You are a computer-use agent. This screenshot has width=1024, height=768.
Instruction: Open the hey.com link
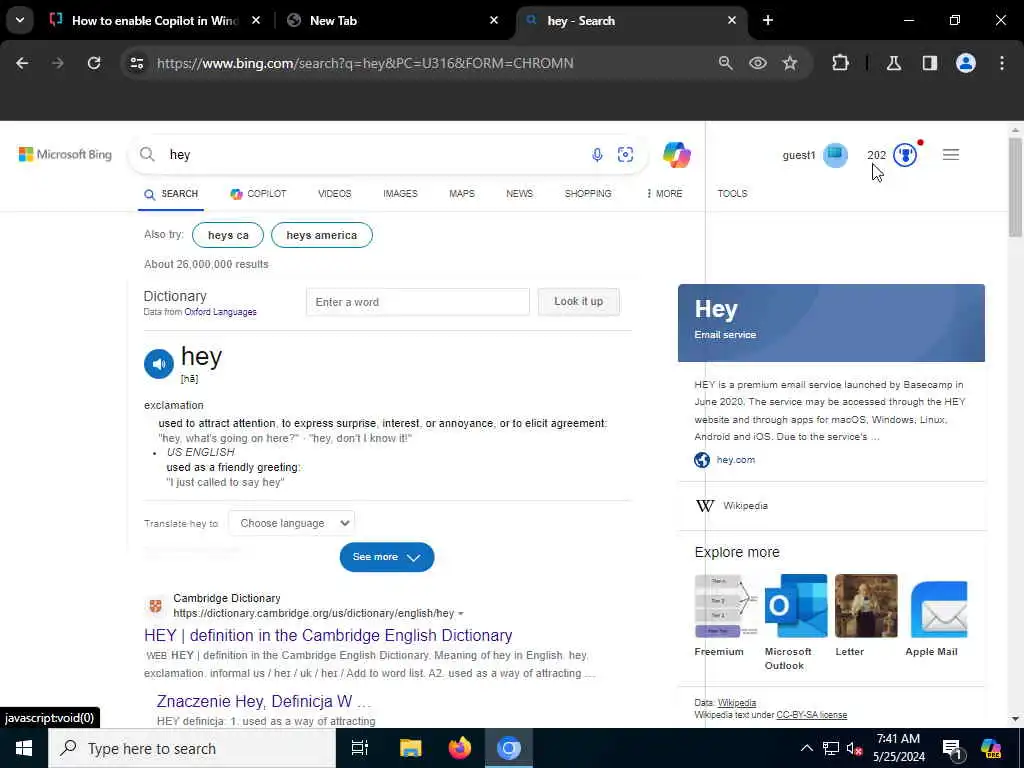(x=735, y=460)
